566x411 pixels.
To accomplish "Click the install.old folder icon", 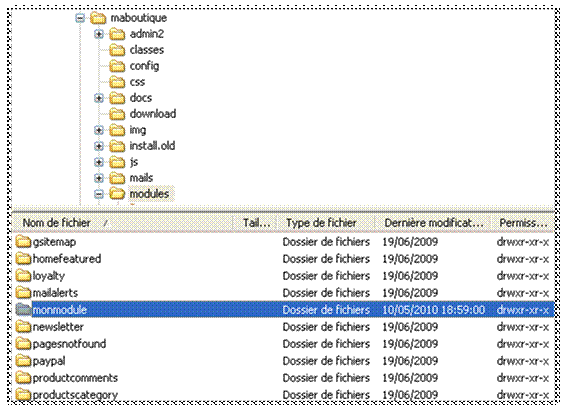I will (117, 146).
